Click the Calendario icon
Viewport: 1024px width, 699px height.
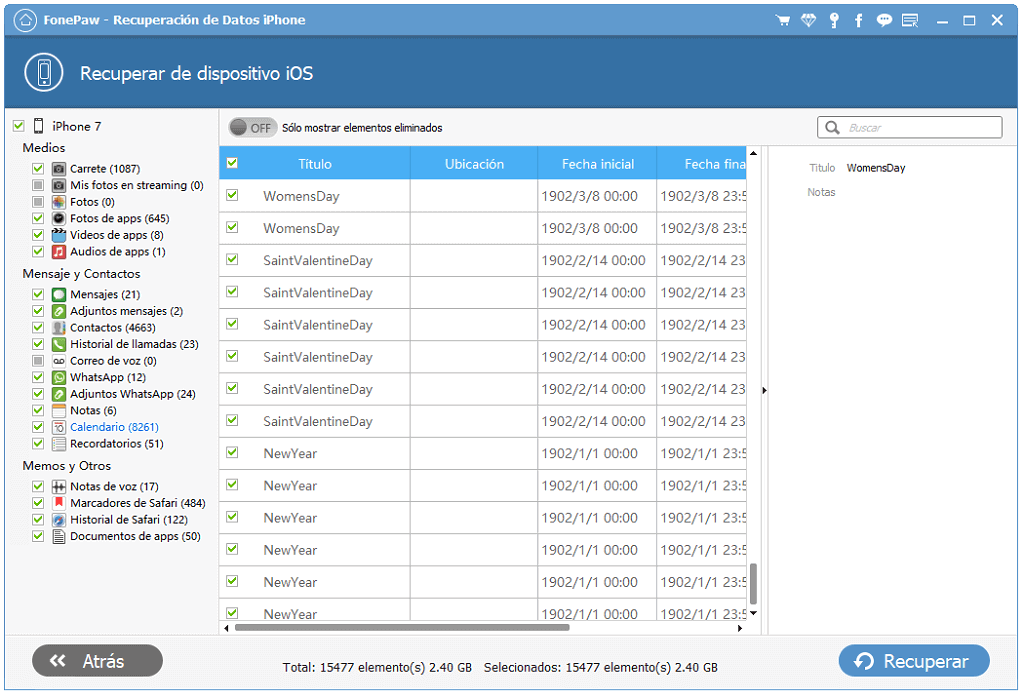(59, 427)
